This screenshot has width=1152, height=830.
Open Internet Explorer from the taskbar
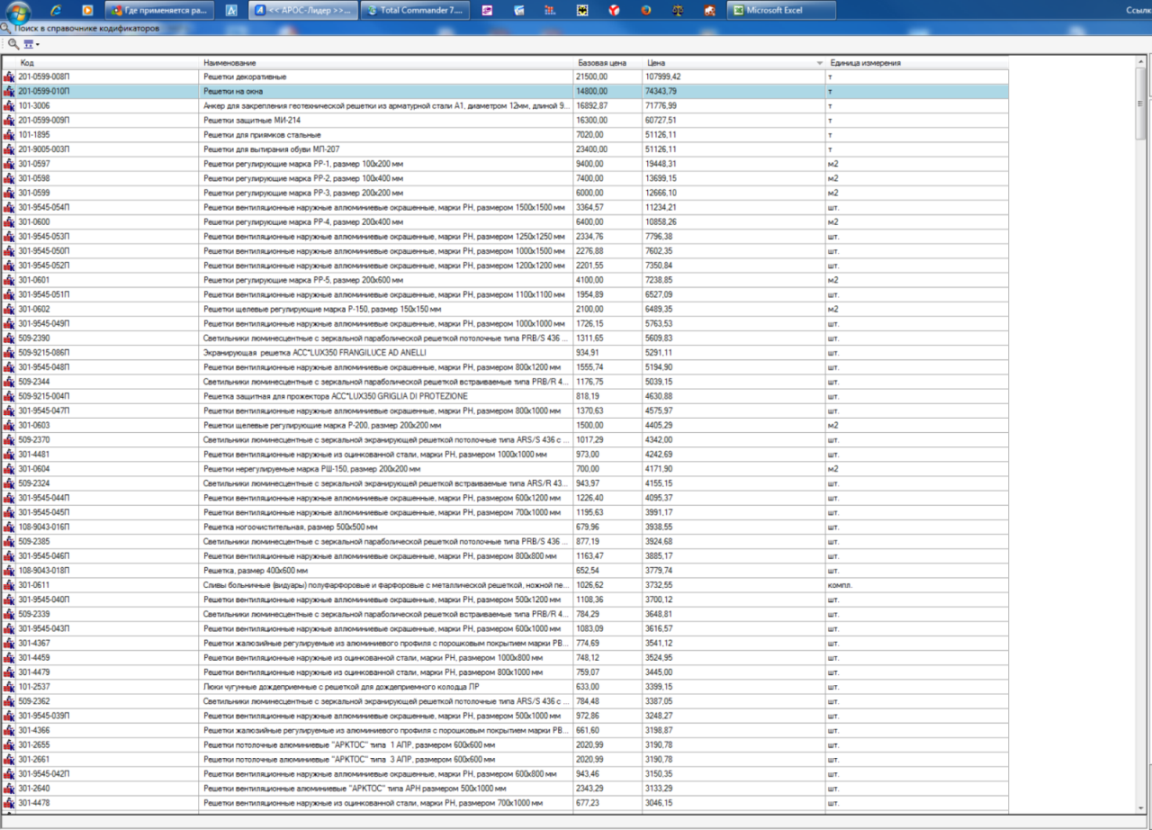coord(56,10)
